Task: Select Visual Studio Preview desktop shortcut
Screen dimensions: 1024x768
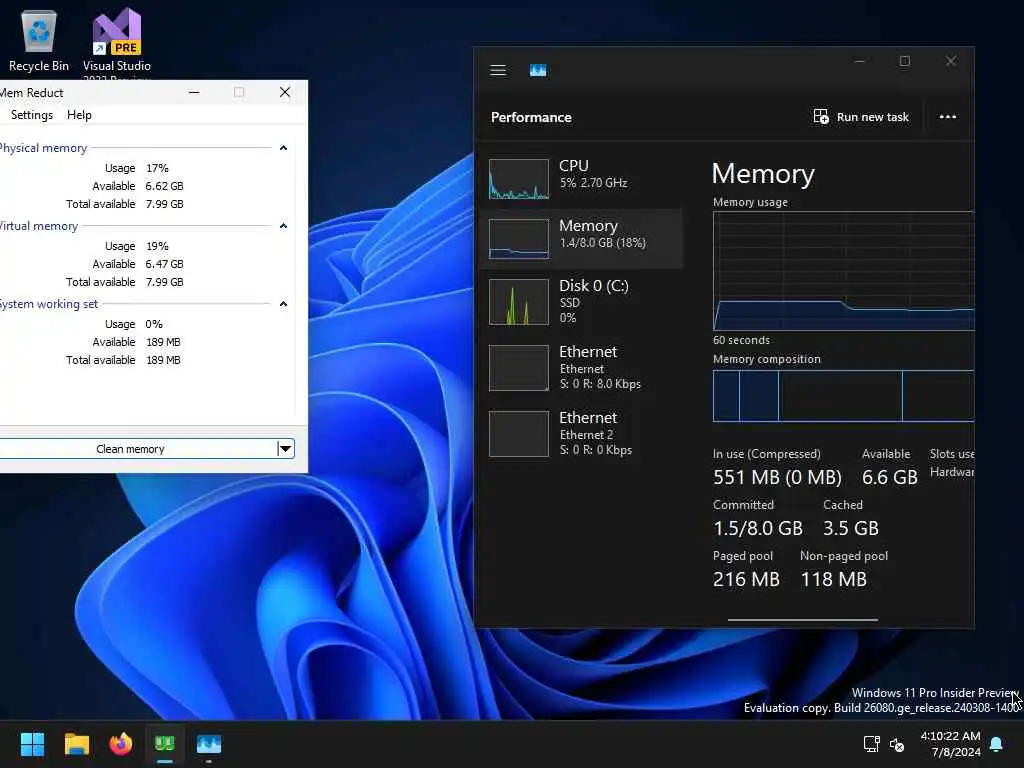Action: pyautogui.click(x=117, y=42)
